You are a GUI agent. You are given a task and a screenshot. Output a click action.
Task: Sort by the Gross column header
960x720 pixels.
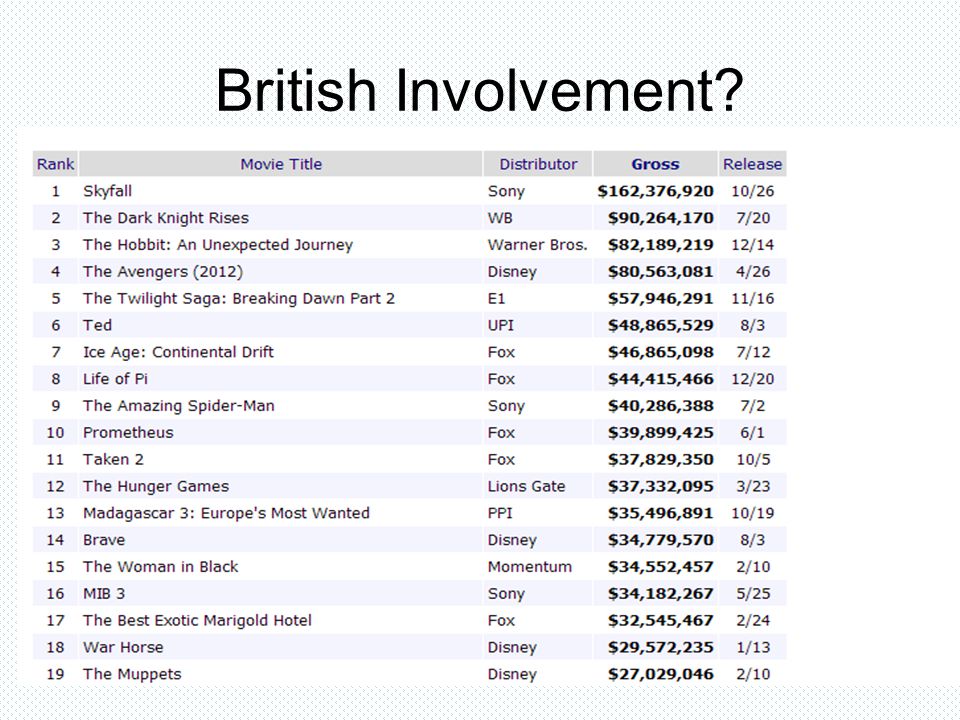655,164
